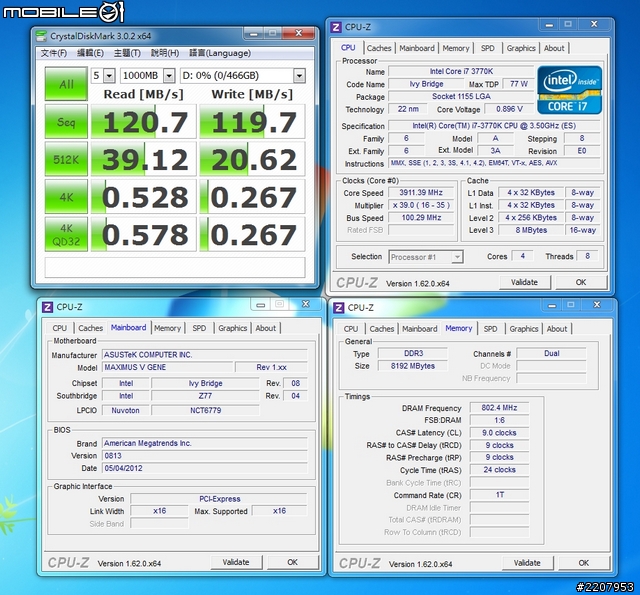
Task: Select CPU tab in Mainboard window
Action: coord(59,328)
